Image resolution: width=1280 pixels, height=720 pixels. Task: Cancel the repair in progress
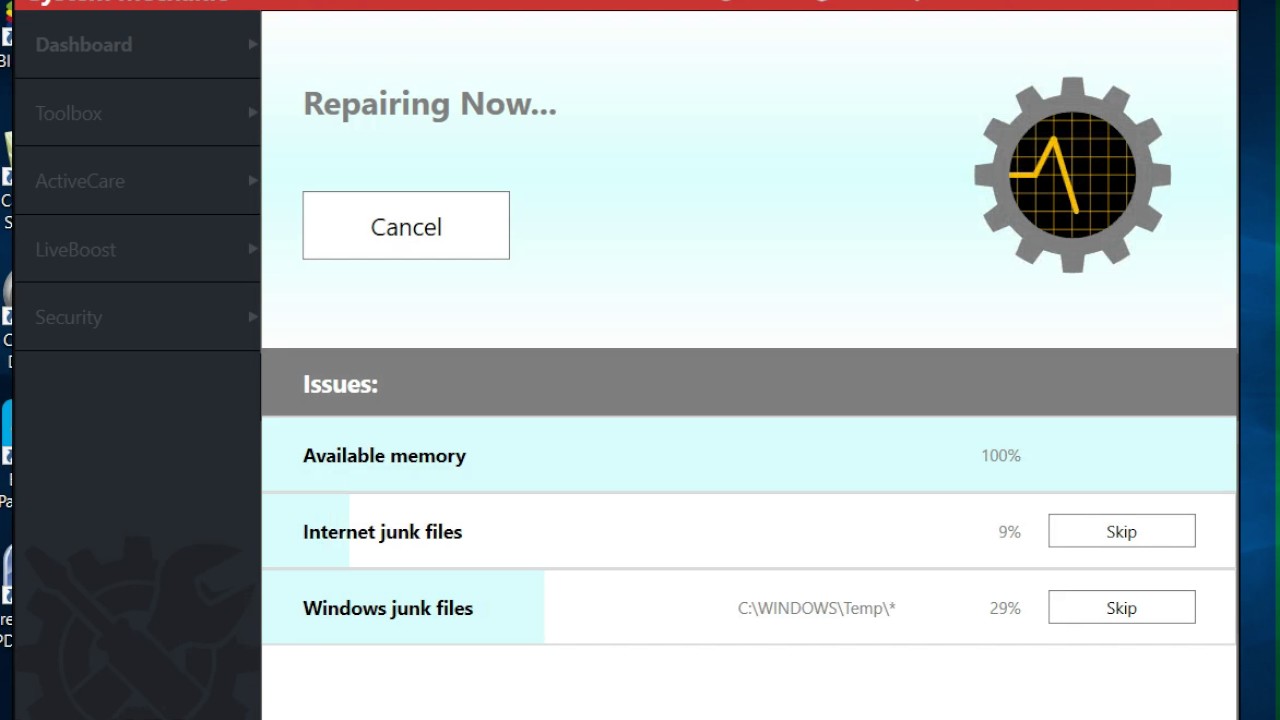pos(406,226)
